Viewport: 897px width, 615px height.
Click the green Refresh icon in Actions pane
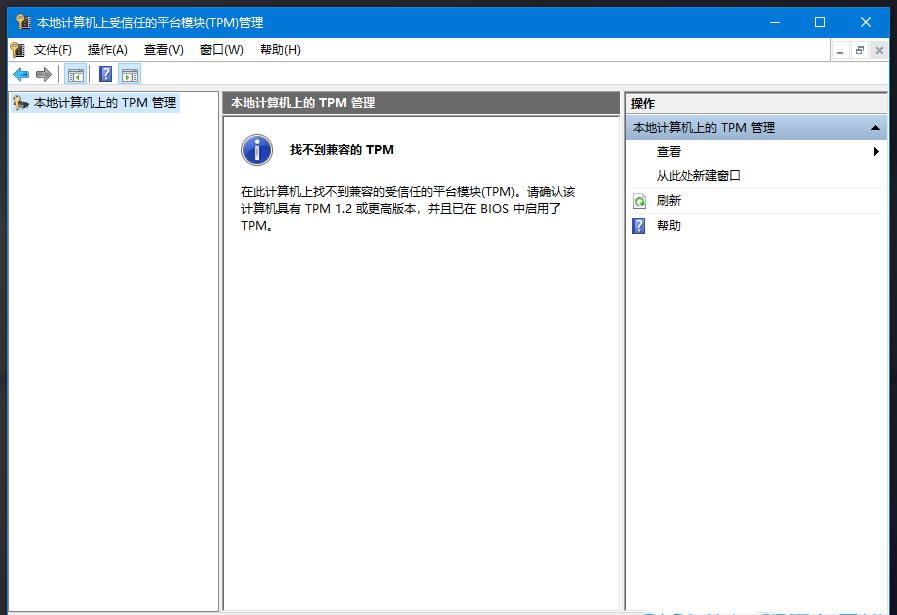639,200
